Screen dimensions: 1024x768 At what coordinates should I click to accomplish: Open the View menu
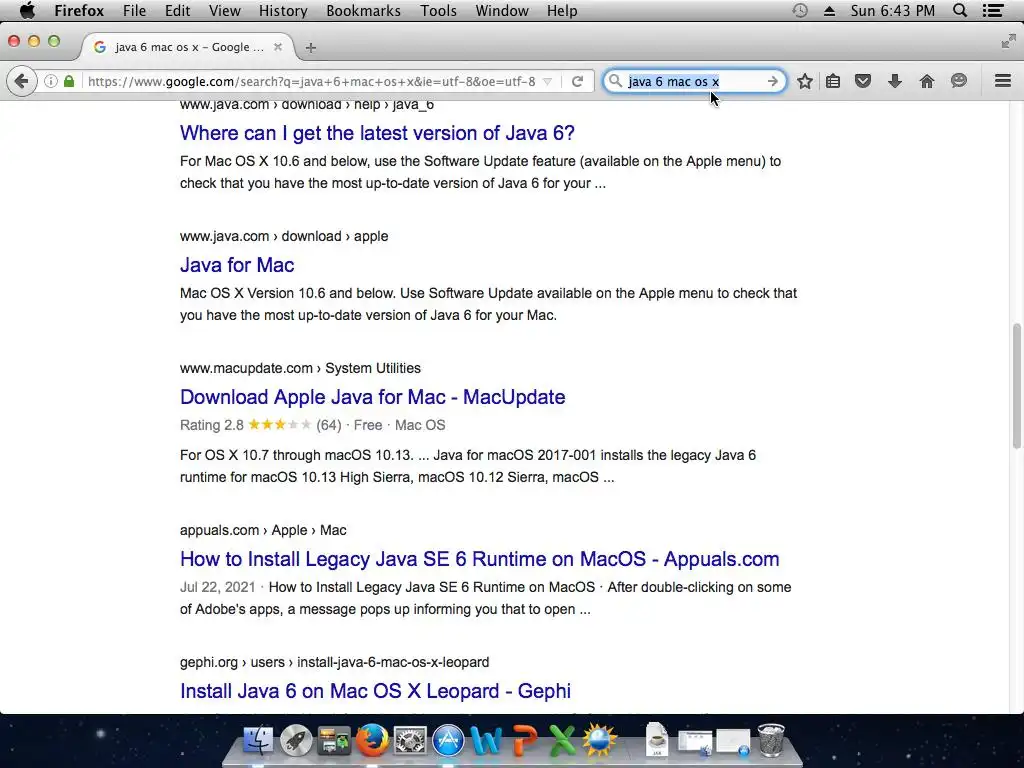click(225, 10)
